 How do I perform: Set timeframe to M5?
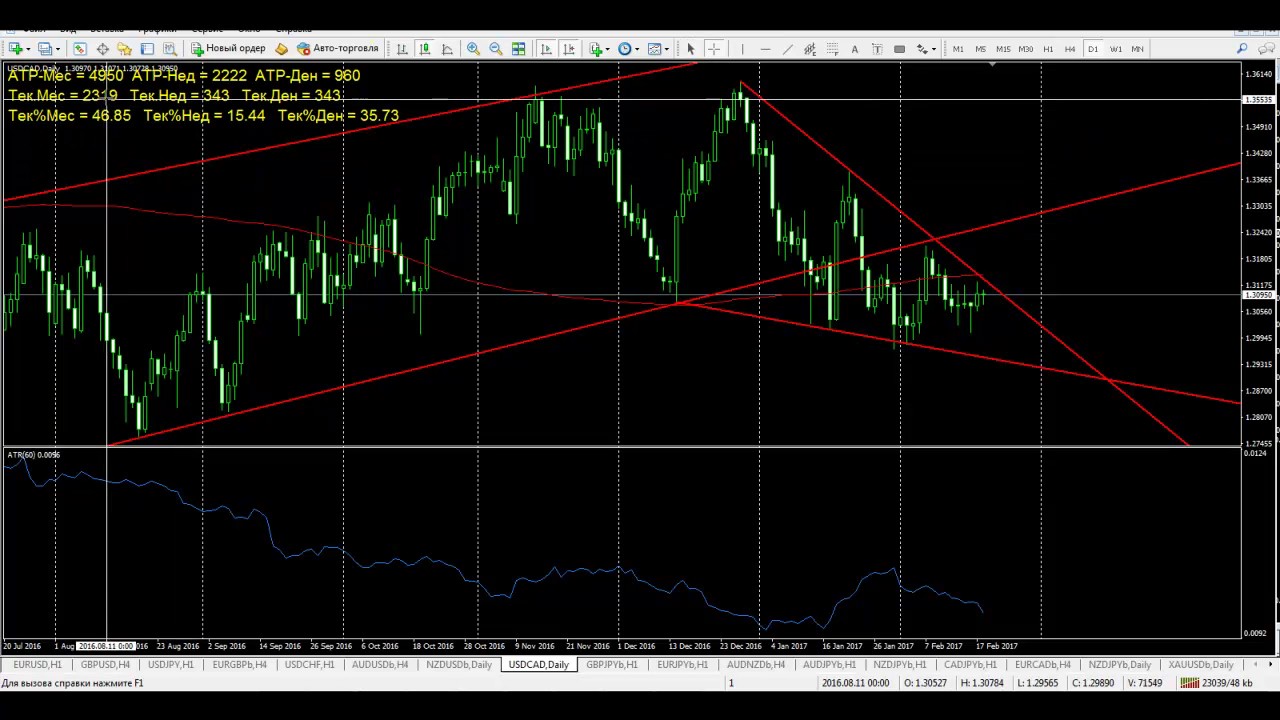(981, 48)
